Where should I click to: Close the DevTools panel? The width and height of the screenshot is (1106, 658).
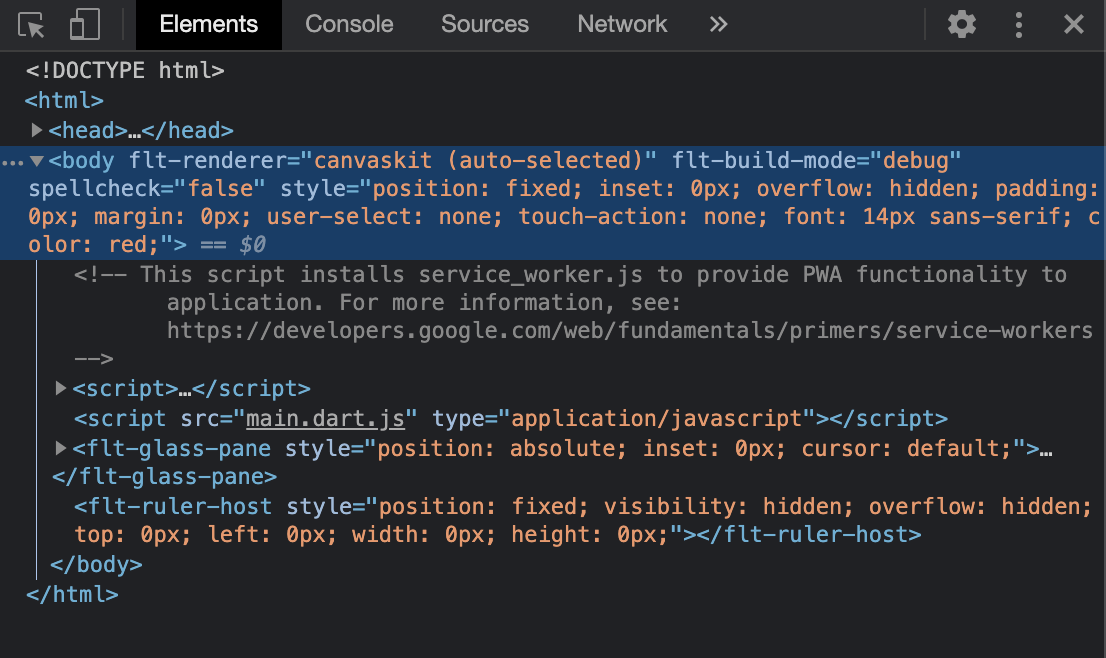pos(1074,25)
